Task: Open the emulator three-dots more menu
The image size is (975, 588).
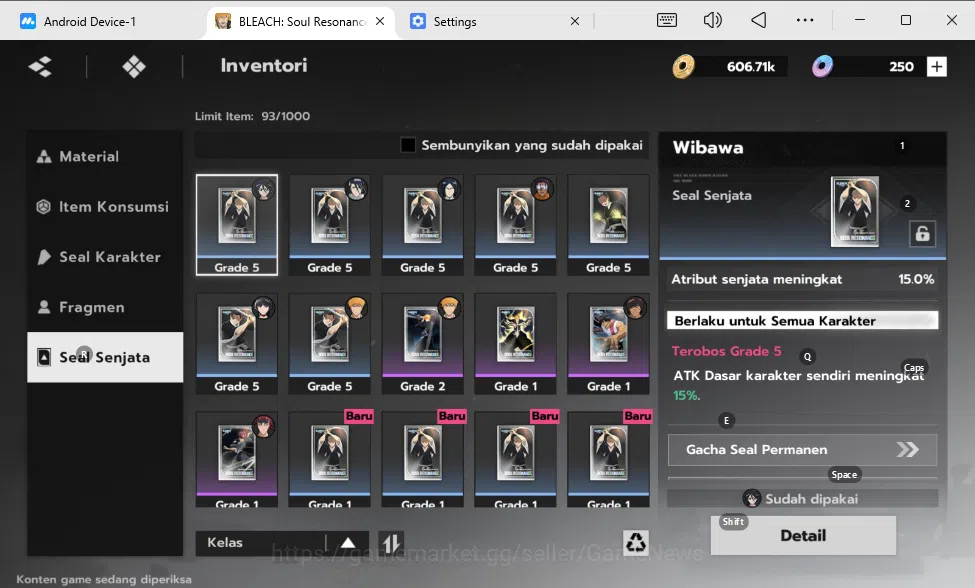Action: point(805,20)
